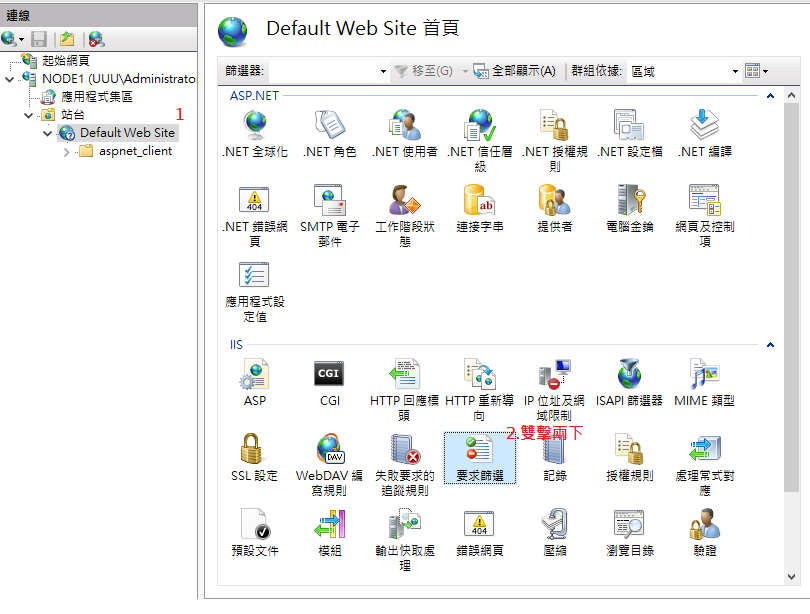This screenshot has width=810, height=614.
Task: Click the scroll up arrow of features list
Action: tap(791, 95)
